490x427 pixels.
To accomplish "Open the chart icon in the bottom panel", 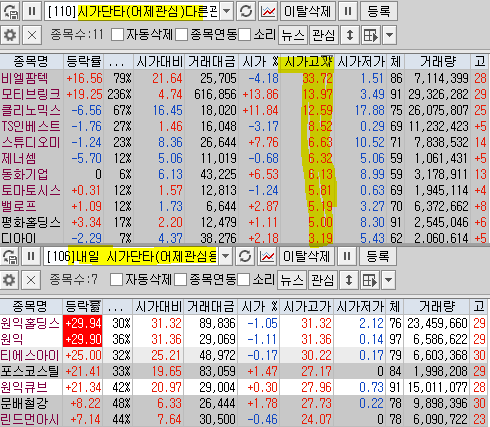I will coord(267,256).
